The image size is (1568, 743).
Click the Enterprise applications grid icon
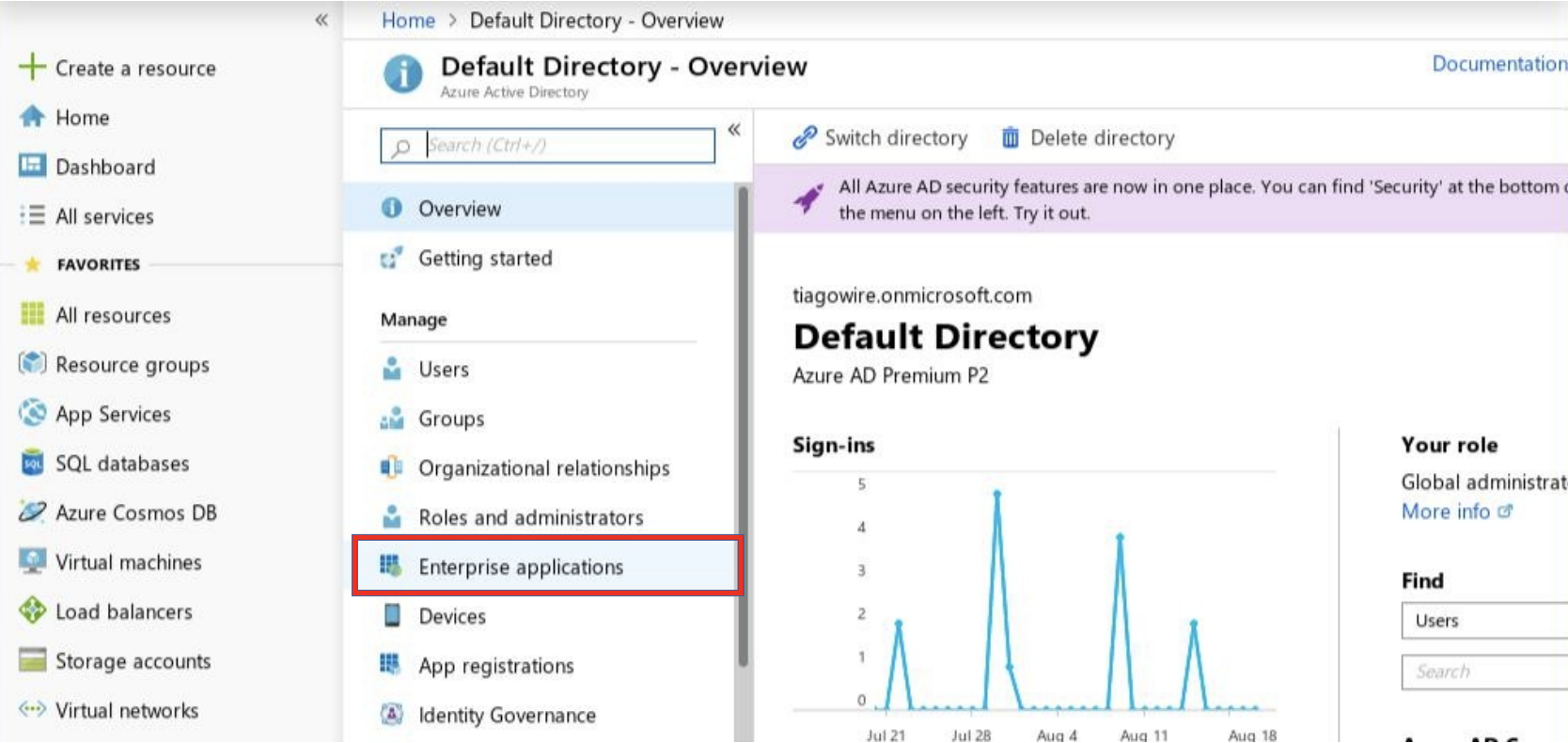(x=391, y=565)
